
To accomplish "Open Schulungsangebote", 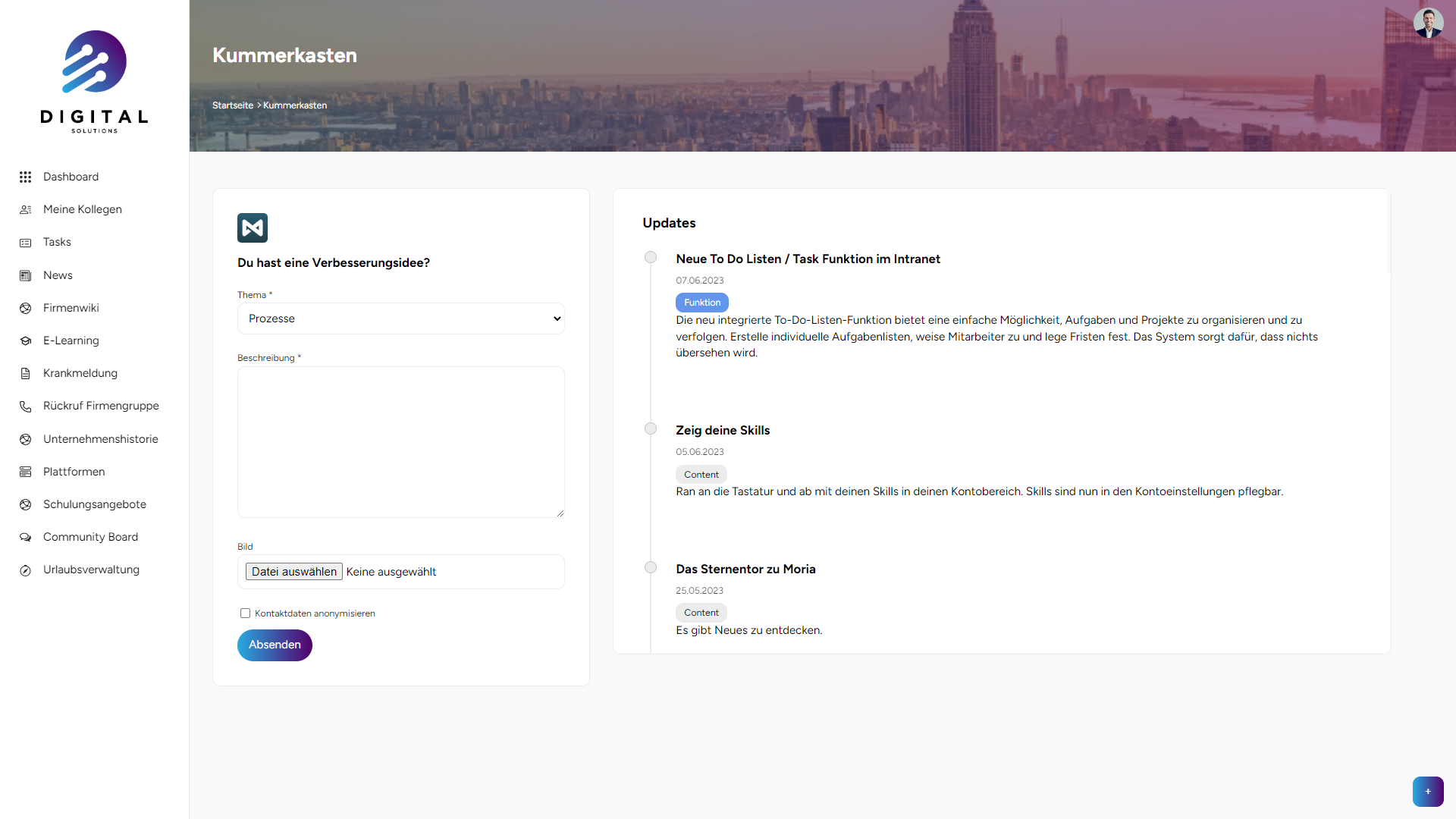I will [95, 504].
